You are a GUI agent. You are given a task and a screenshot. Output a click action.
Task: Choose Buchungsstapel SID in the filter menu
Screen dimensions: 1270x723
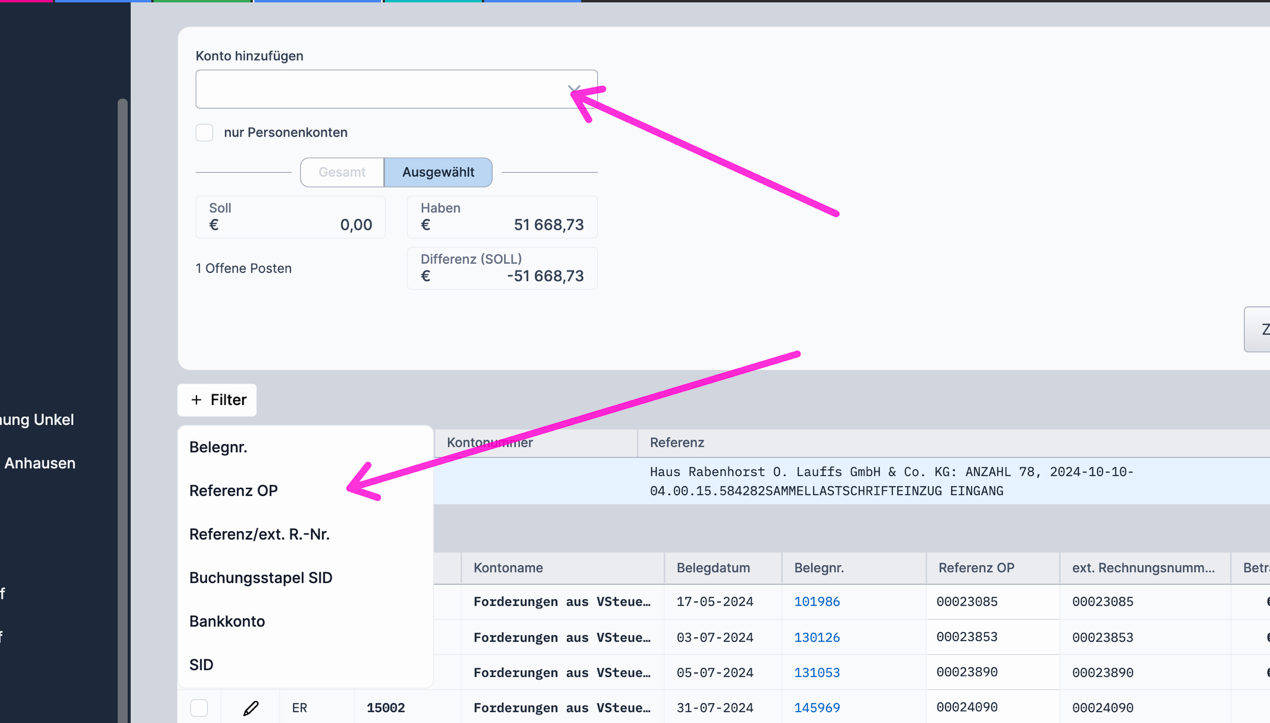tap(261, 578)
